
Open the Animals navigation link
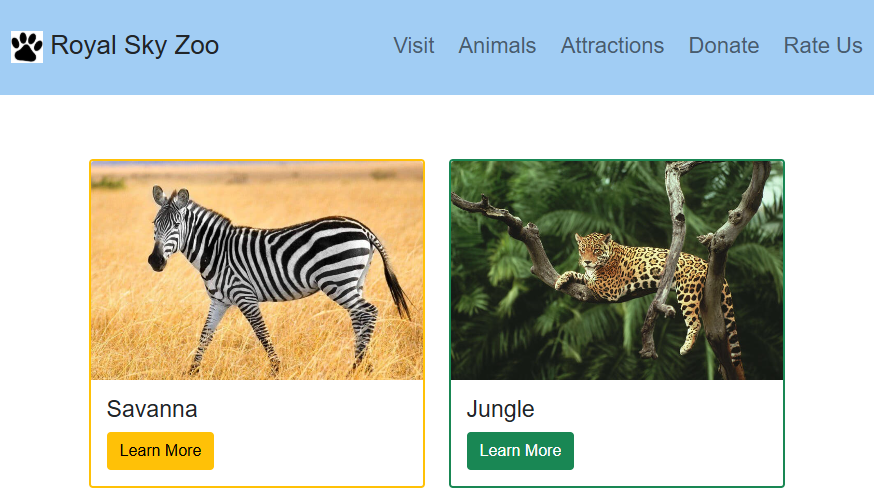pos(497,46)
